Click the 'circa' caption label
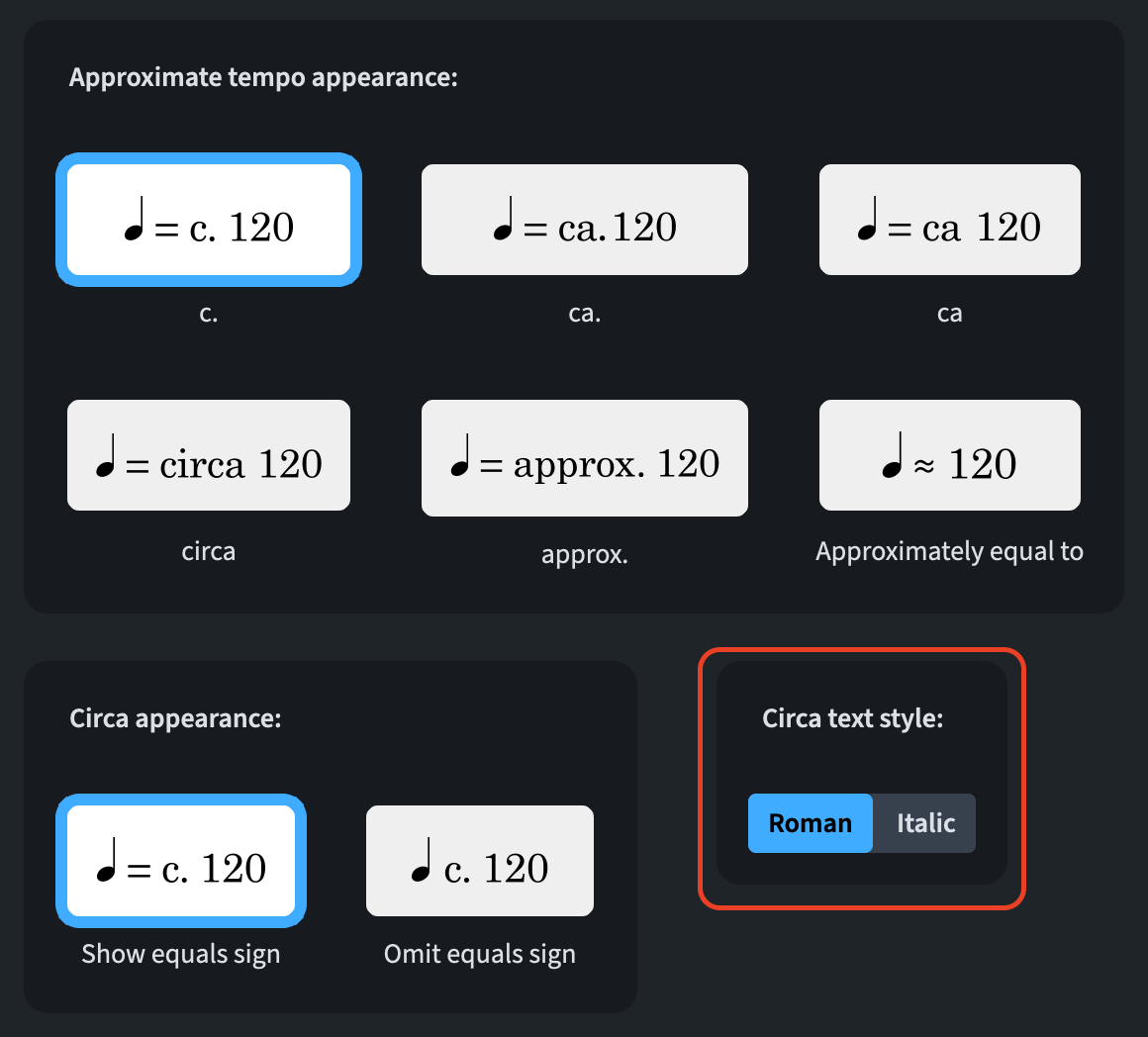1148x1037 pixels. (209, 551)
